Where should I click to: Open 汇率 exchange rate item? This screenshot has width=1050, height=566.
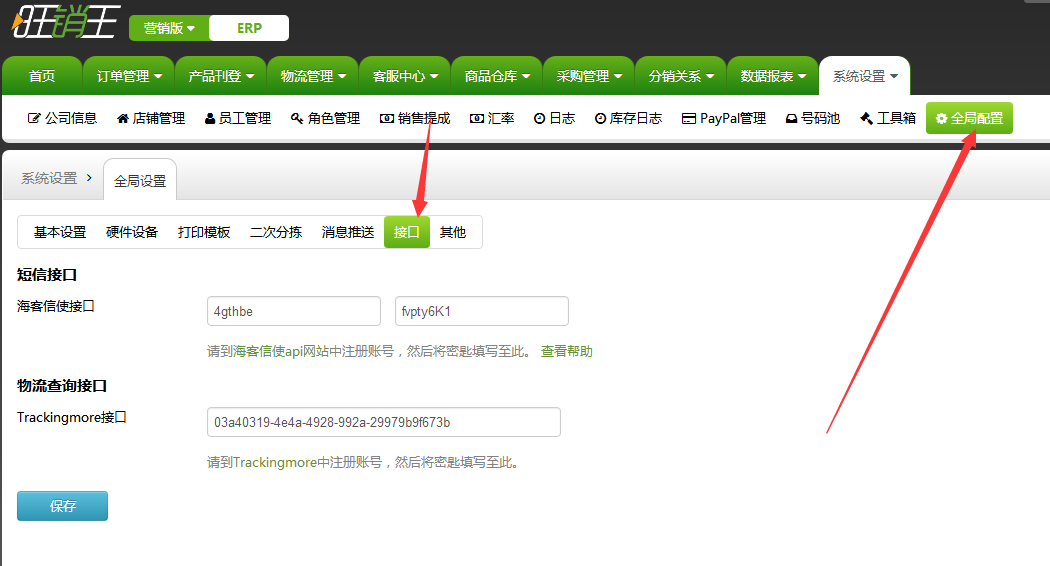pyautogui.click(x=492, y=119)
